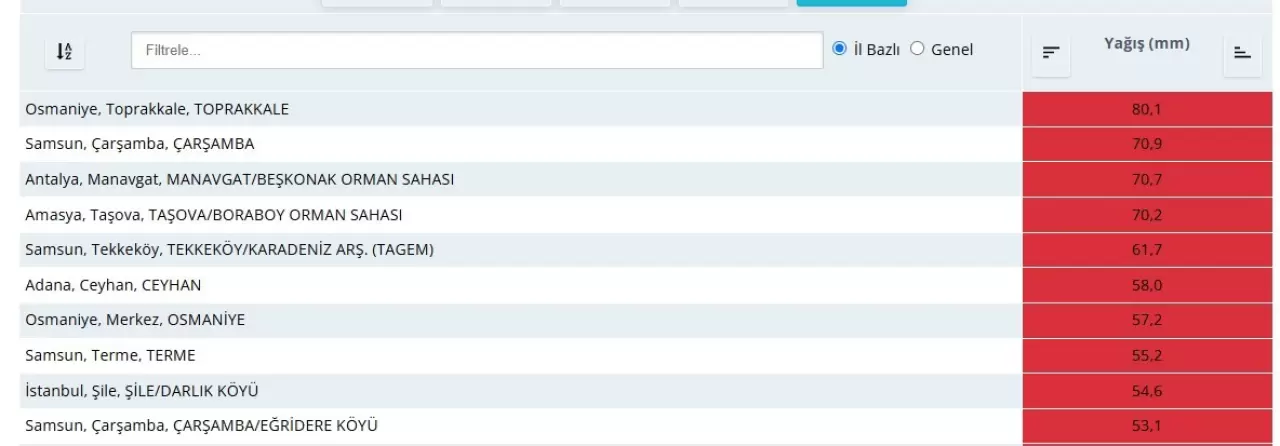Click the alphabetical A-Z sort icon
This screenshot has width=1280, height=446.
64,51
